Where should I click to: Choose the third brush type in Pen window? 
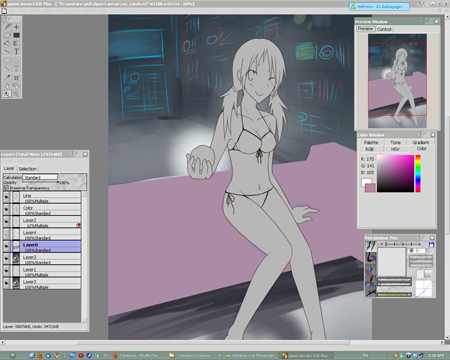point(370,269)
